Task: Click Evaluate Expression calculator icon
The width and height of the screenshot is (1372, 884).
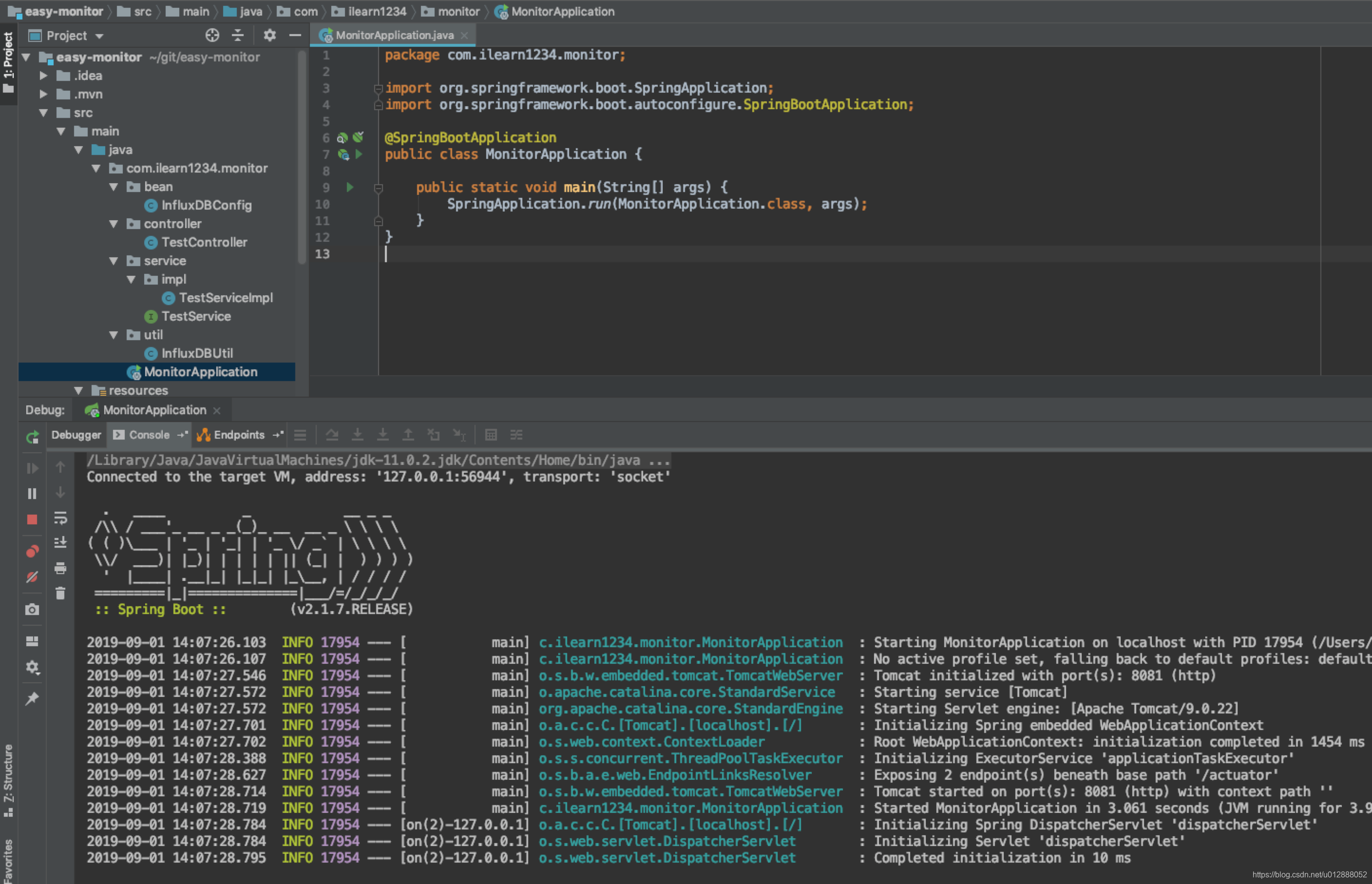Action: (491, 435)
